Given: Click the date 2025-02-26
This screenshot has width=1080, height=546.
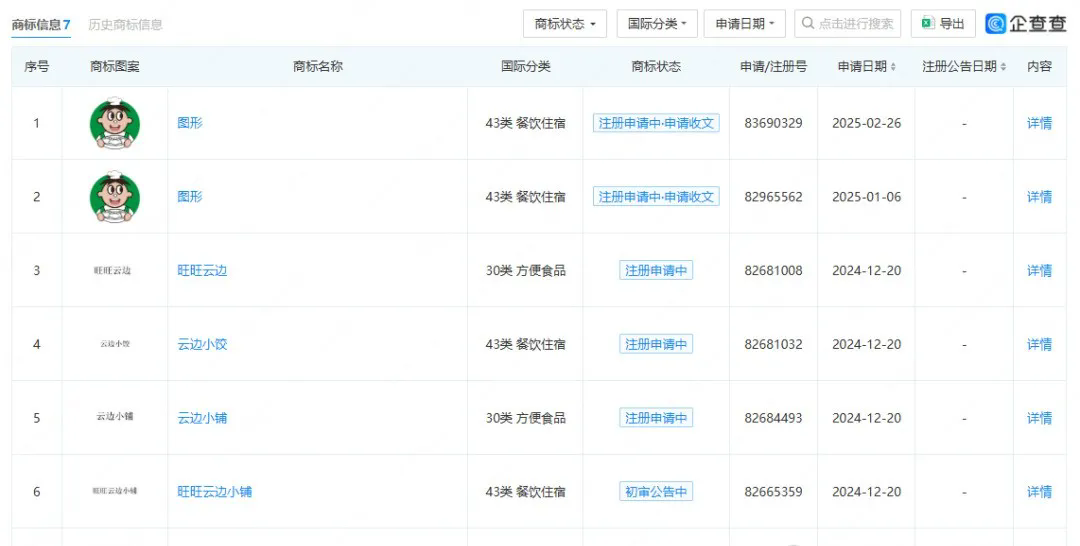Looking at the screenshot, I should click(866, 123).
